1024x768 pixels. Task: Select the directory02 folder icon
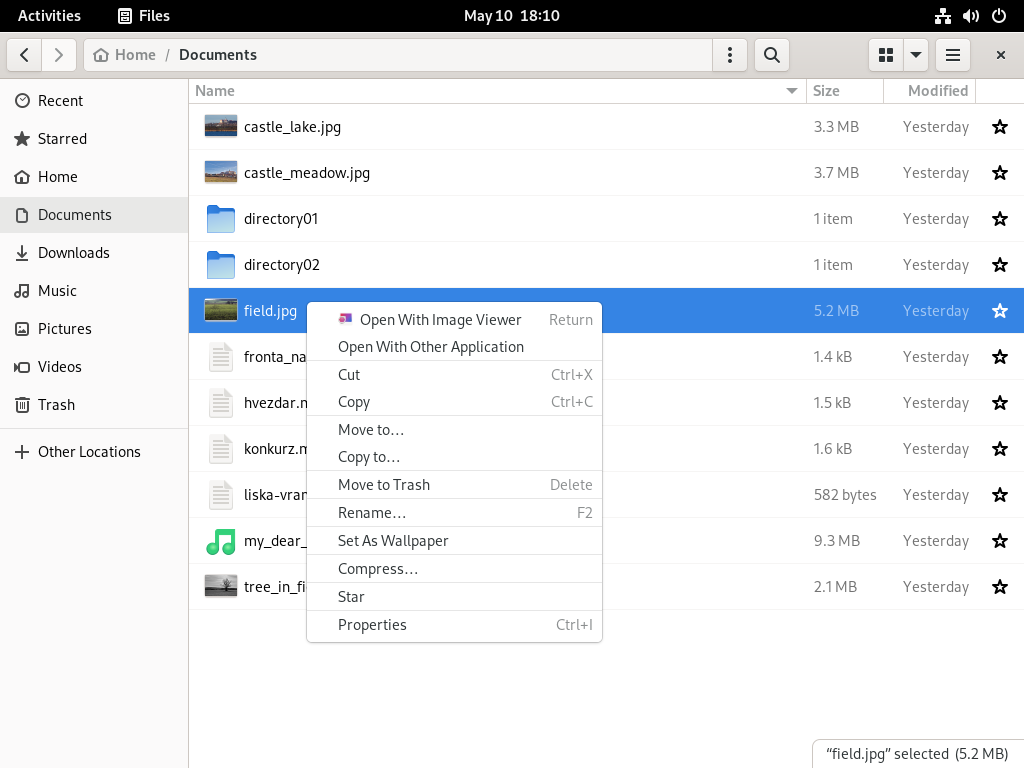[221, 264]
